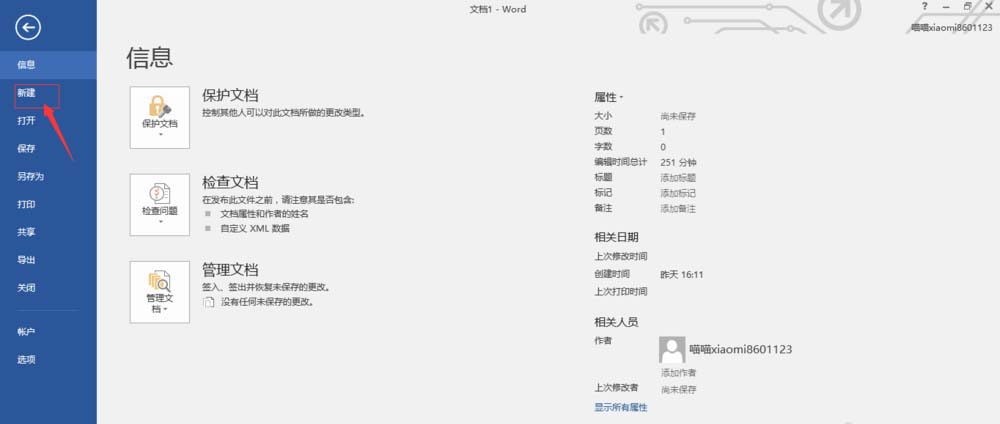The height and width of the screenshot is (424, 1000).
Task: Select 信息 (Info) in the sidebar
Action: point(48,64)
